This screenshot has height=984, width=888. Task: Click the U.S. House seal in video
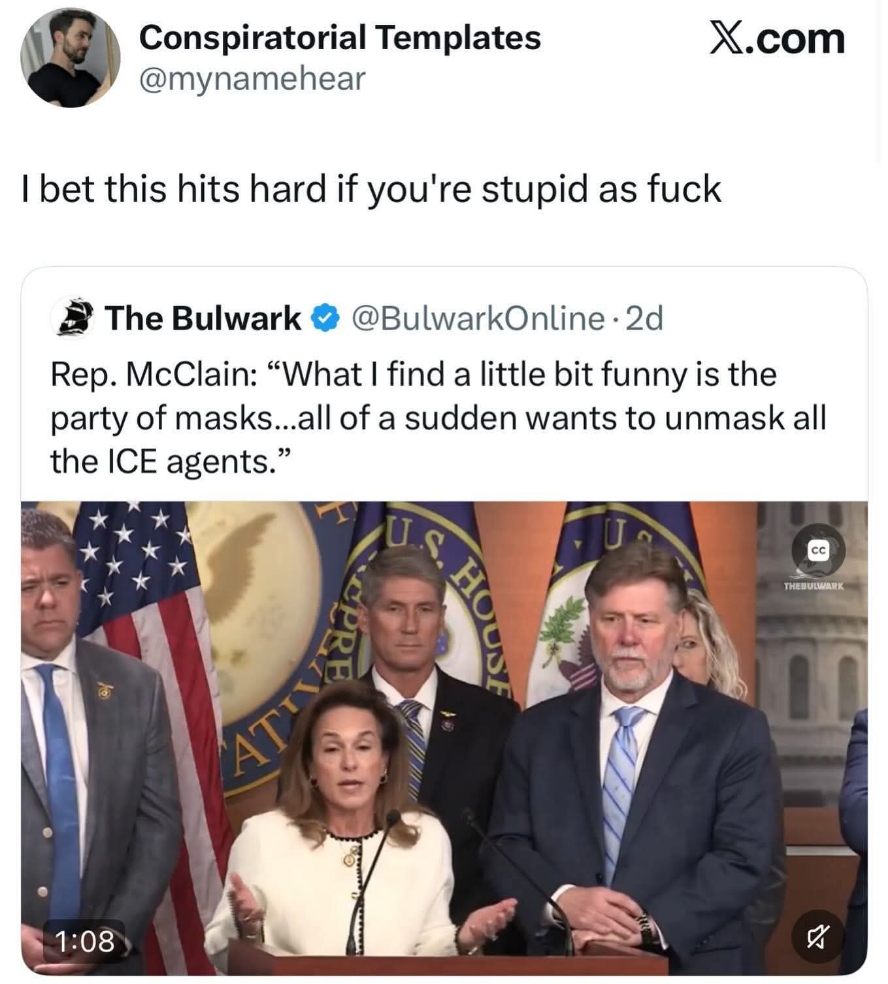click(414, 628)
